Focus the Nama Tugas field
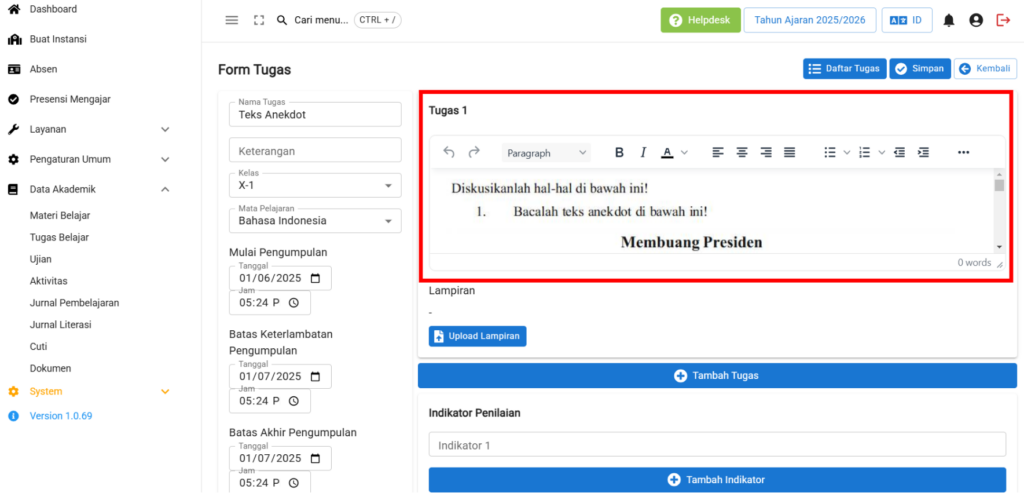Viewport: 1024px width, 500px height. click(x=315, y=114)
